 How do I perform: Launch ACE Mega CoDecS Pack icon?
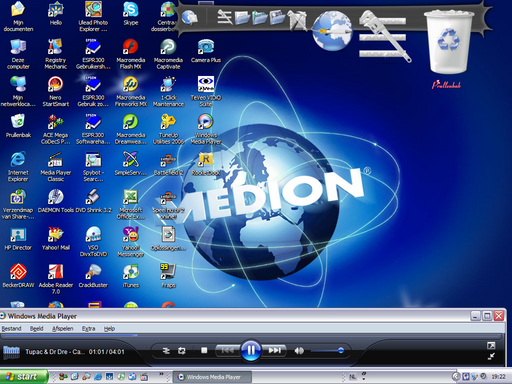56,129
